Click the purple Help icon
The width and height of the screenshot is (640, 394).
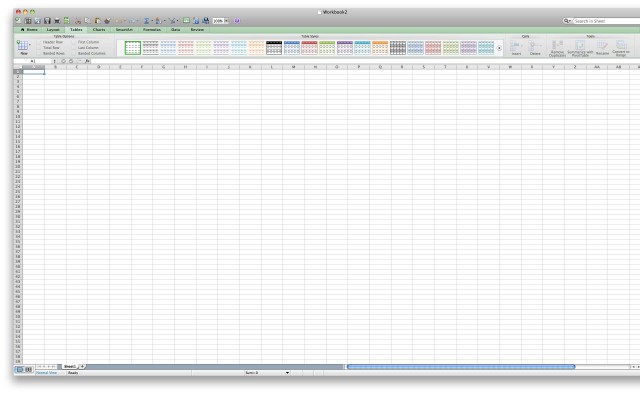coord(237,20)
